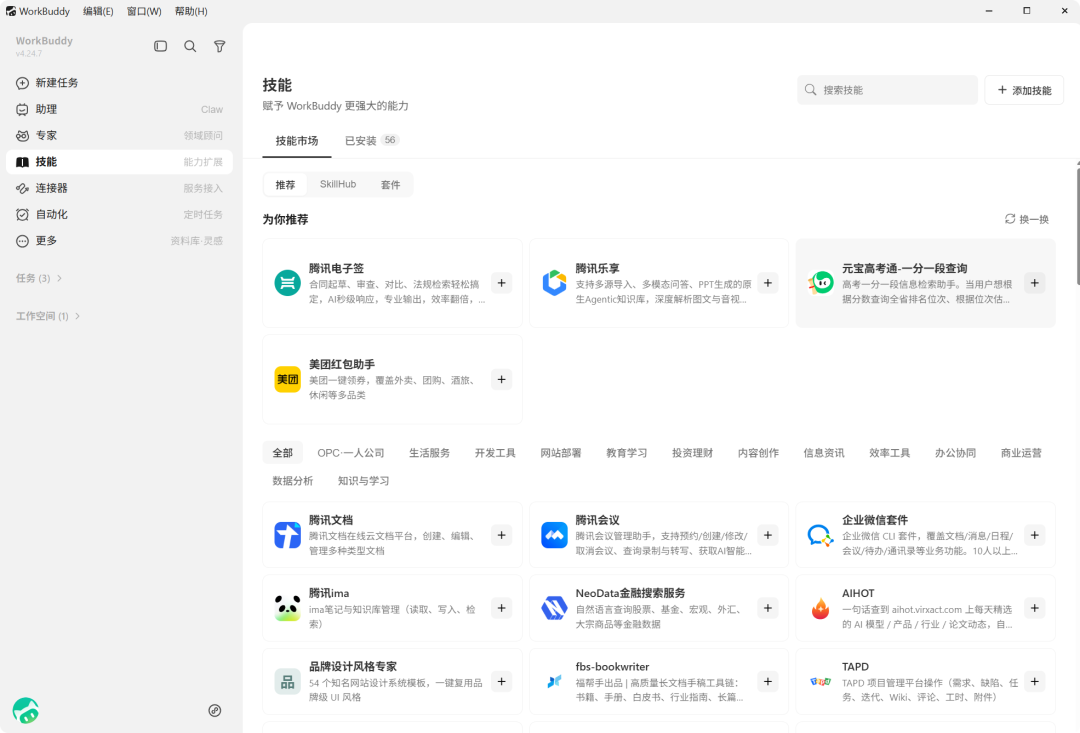
Task: Add the 腾讯电子签 skill with plus icon
Action: tap(501, 283)
